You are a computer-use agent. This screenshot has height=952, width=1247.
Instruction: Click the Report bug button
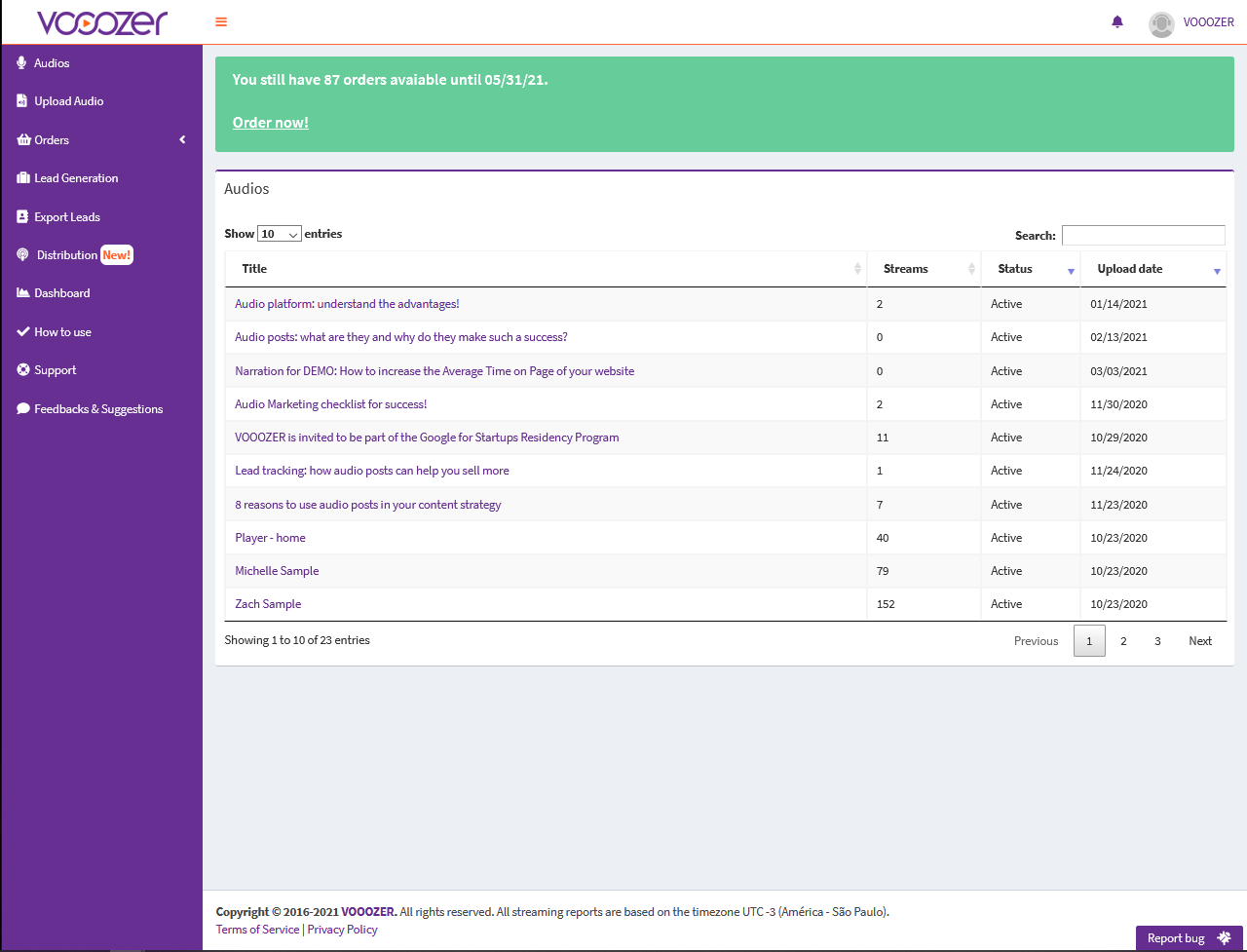(x=1189, y=938)
